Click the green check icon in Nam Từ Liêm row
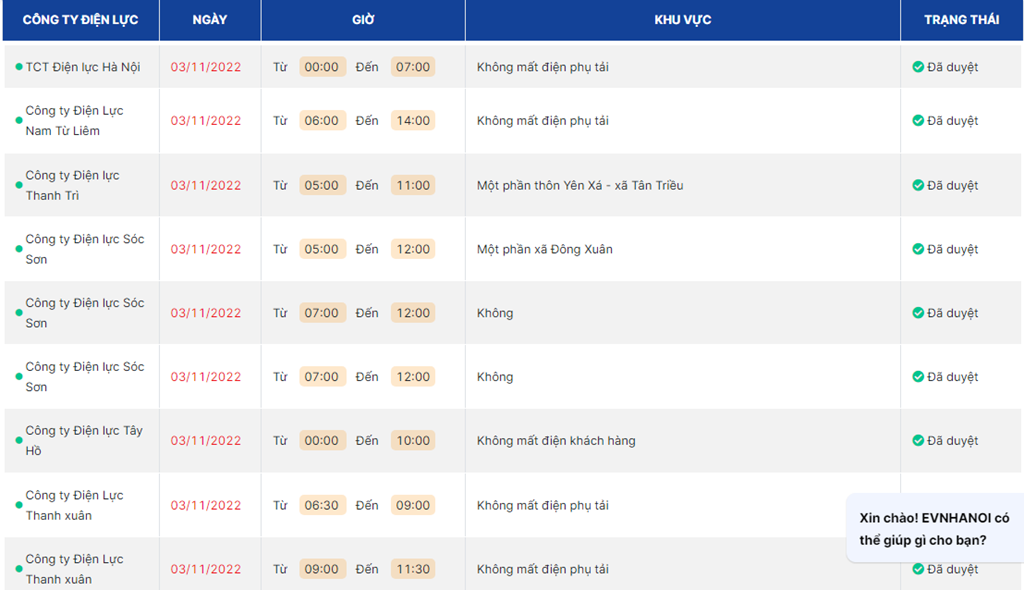The width and height of the screenshot is (1024, 590). 918,120
